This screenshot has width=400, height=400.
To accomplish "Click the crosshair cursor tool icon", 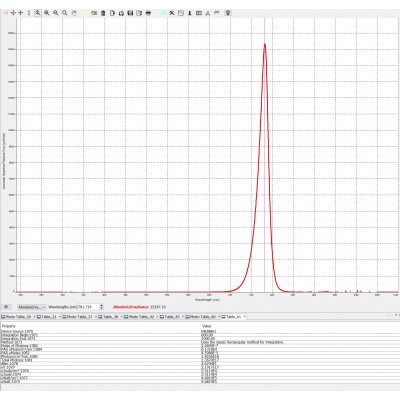I will tap(13, 13).
